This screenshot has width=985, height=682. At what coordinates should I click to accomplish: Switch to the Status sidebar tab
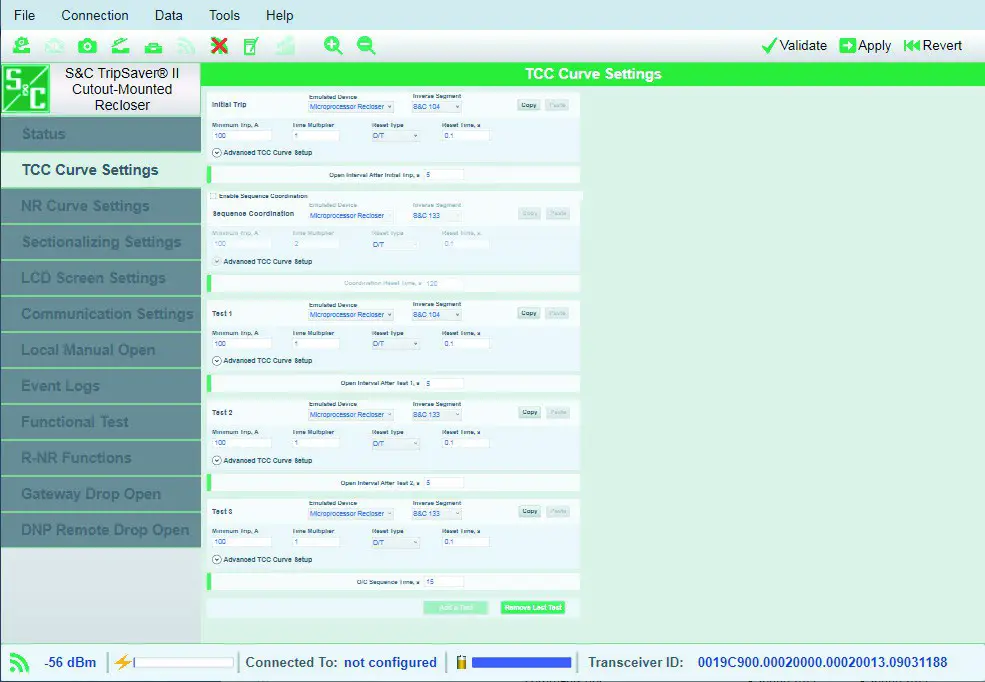tap(101, 134)
